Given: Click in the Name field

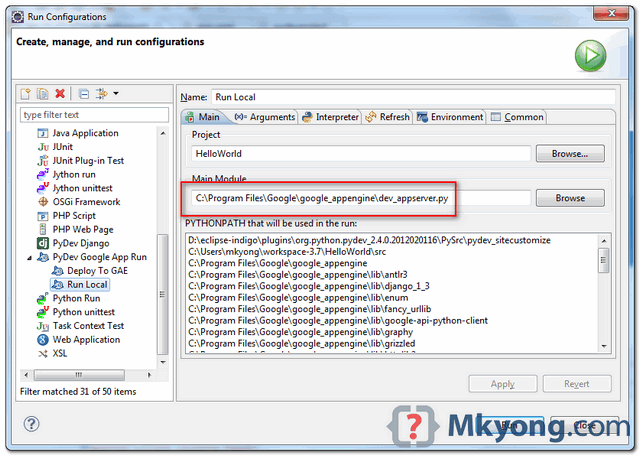Looking at the screenshot, I should point(413,97).
